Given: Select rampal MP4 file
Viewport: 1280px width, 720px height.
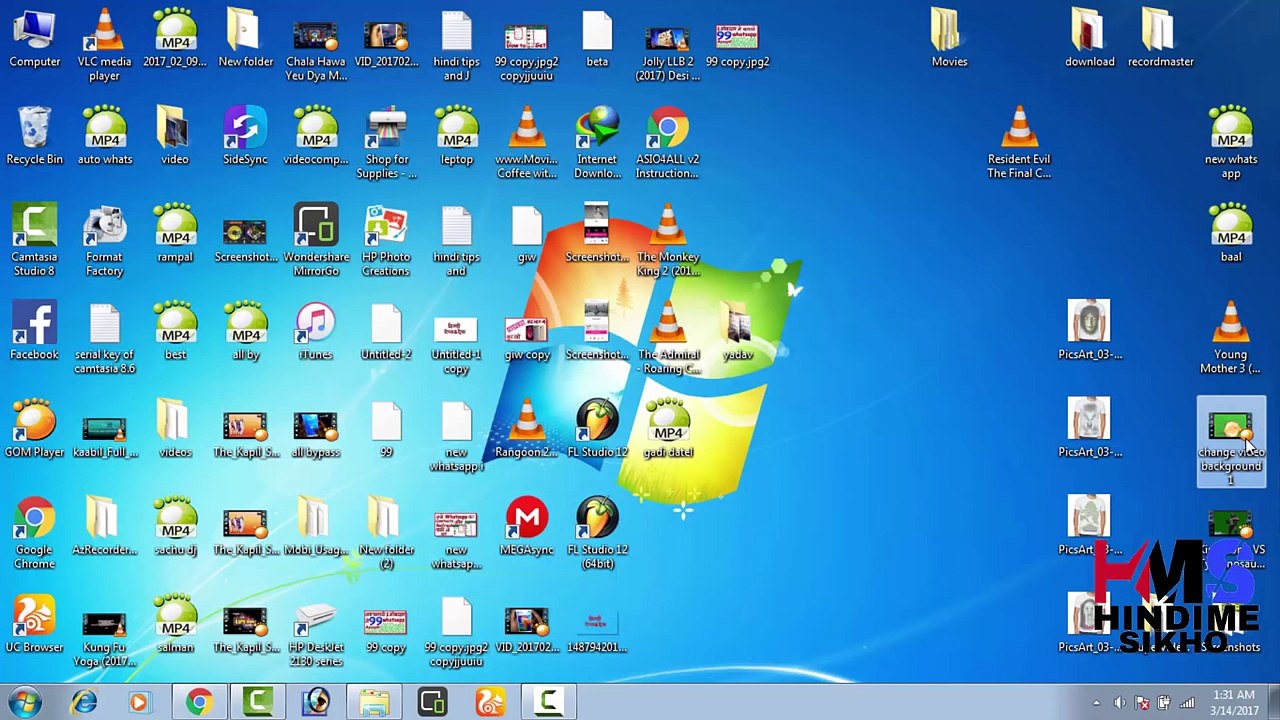Looking at the screenshot, I should pyautogui.click(x=175, y=233).
